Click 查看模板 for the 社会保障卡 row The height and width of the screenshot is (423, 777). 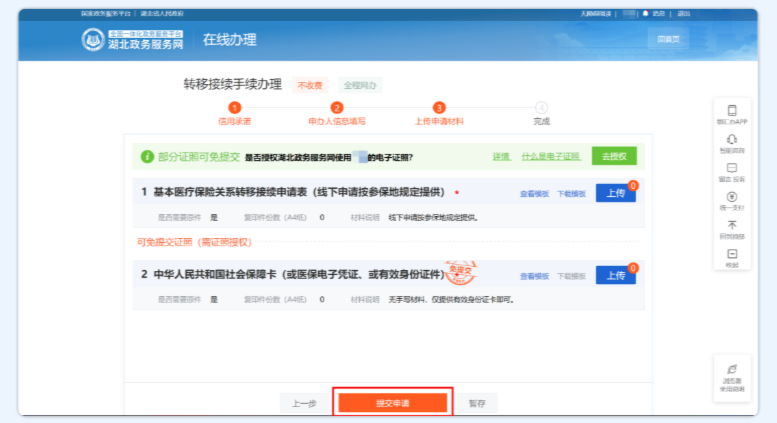tap(534, 276)
